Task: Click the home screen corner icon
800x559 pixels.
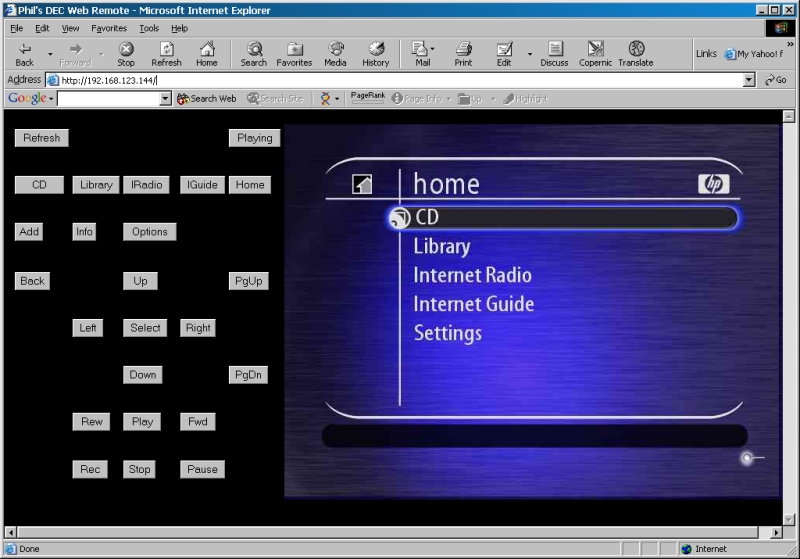Action: pyautogui.click(x=362, y=184)
